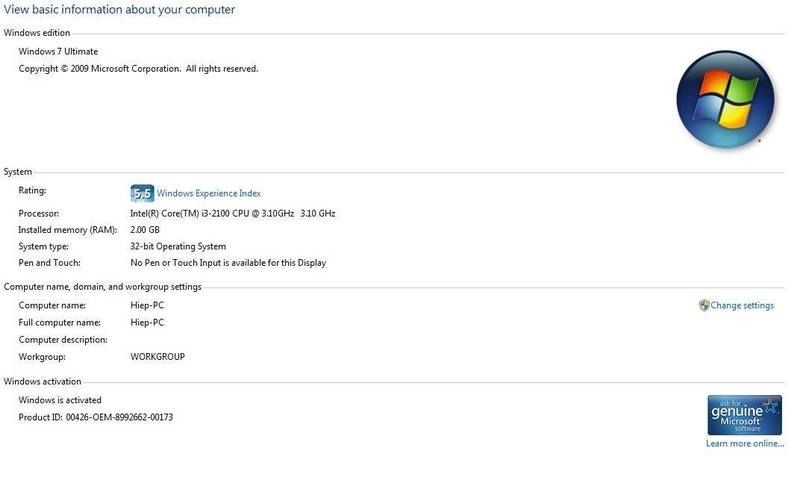Click the No Pen or Touch Input text

(228, 263)
